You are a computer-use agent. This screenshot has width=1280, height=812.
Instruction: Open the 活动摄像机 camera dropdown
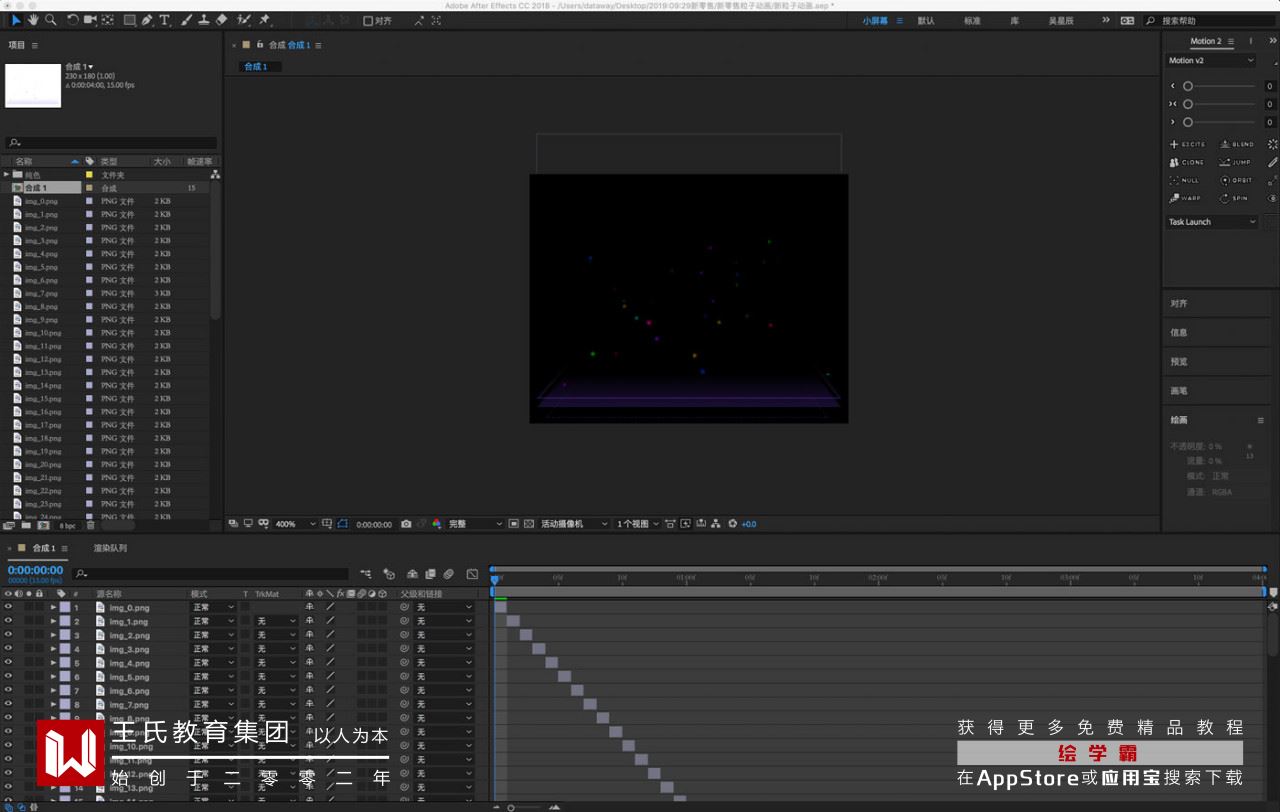574,524
